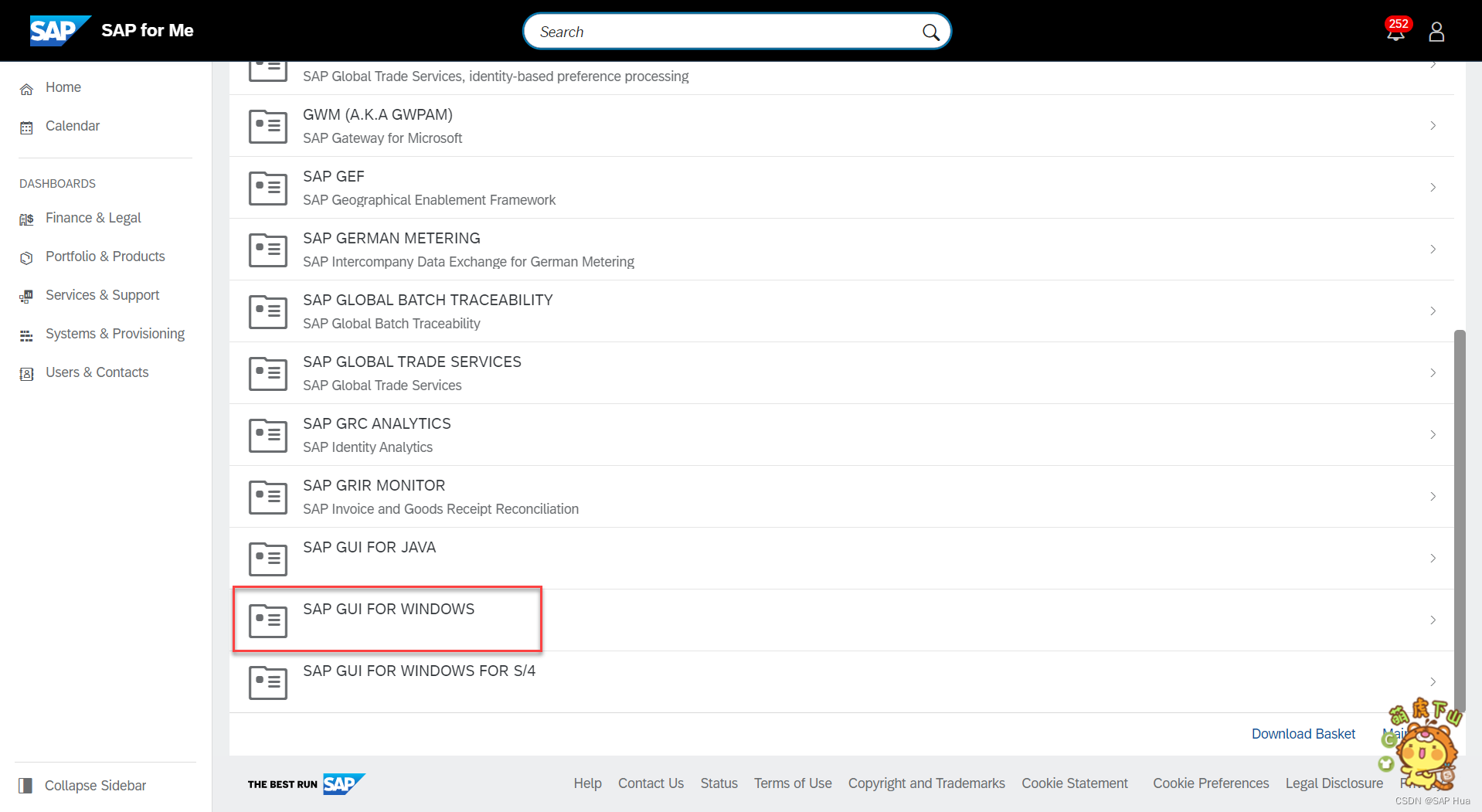Open Finance & Legal dashboard
This screenshot has height=812, width=1482.
tap(93, 218)
